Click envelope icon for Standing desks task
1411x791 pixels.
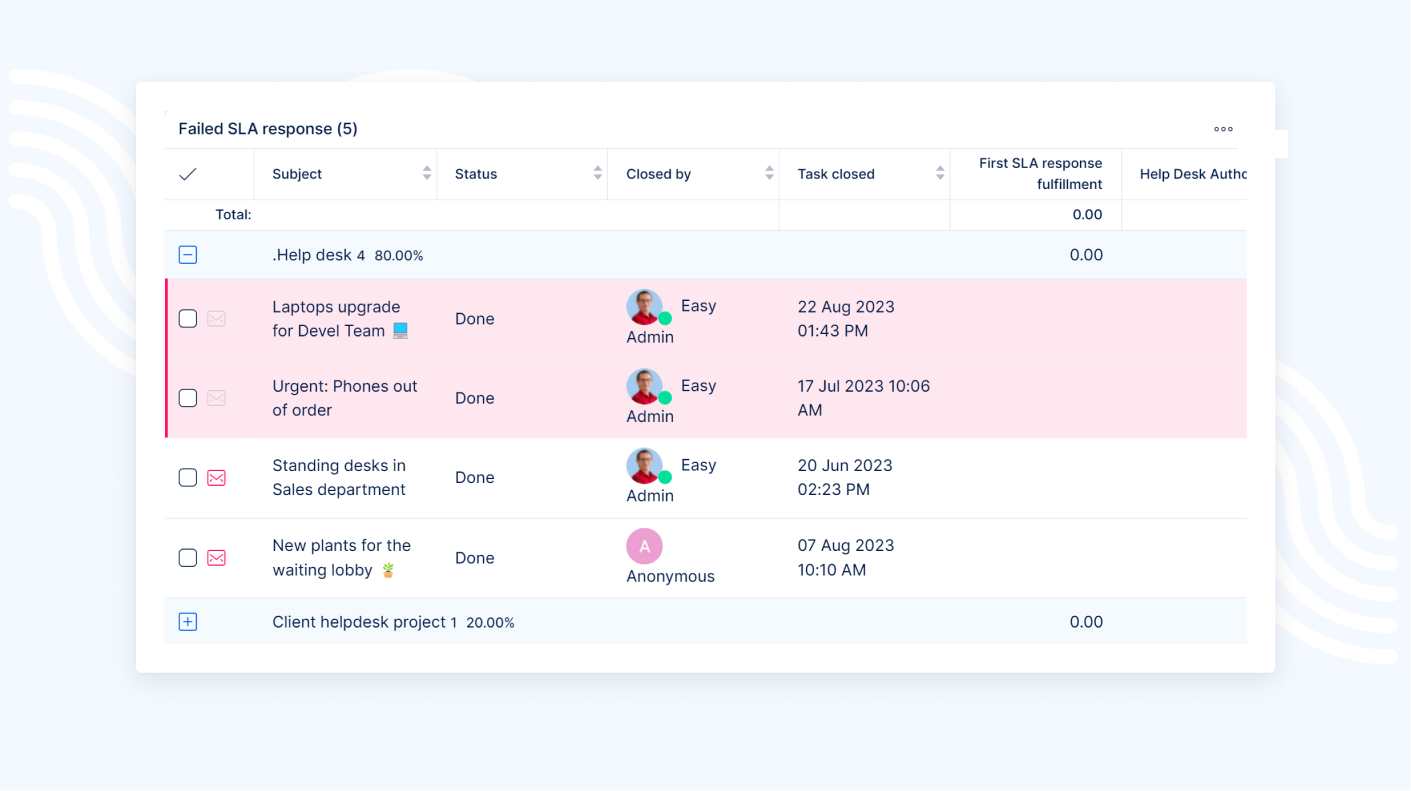(216, 478)
